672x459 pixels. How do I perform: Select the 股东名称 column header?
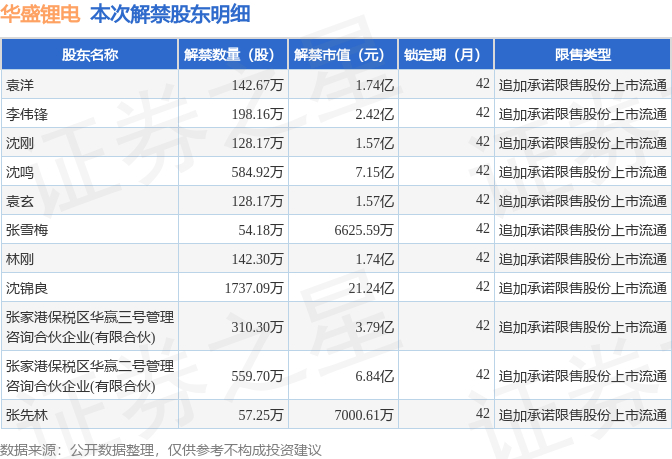[90, 54]
